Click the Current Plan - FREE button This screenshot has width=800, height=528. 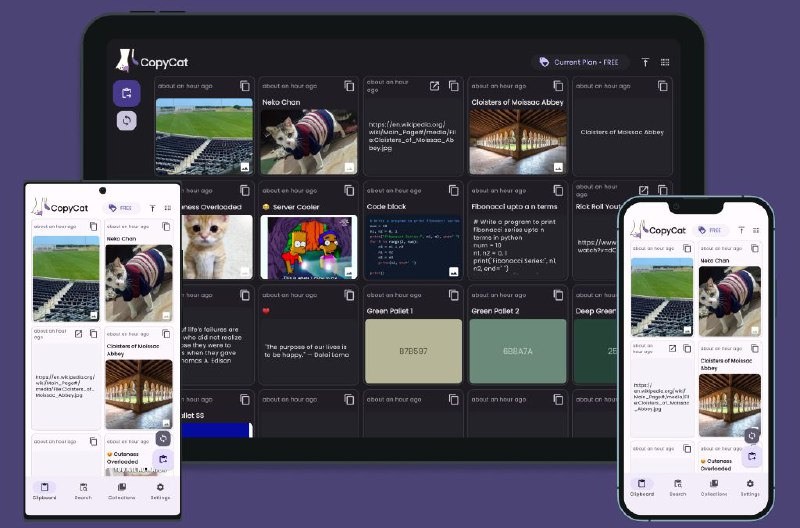pos(580,62)
